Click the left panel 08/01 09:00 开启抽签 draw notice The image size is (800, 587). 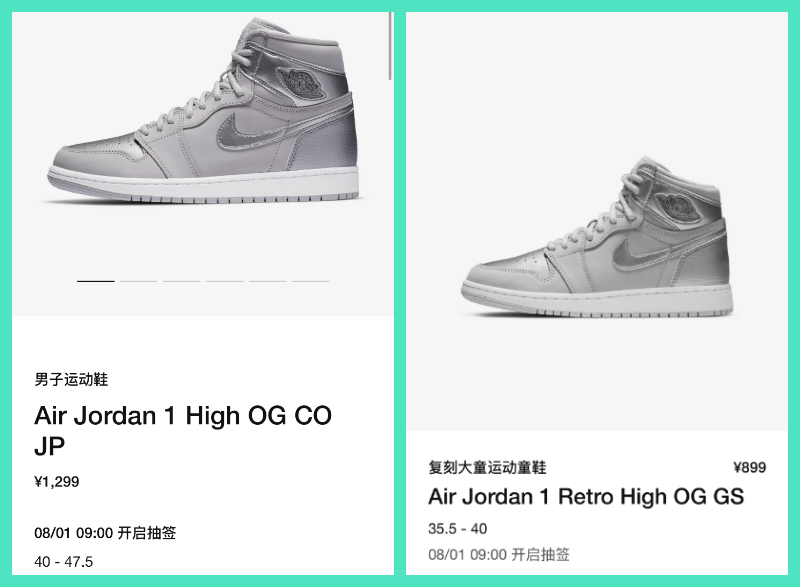pos(105,533)
